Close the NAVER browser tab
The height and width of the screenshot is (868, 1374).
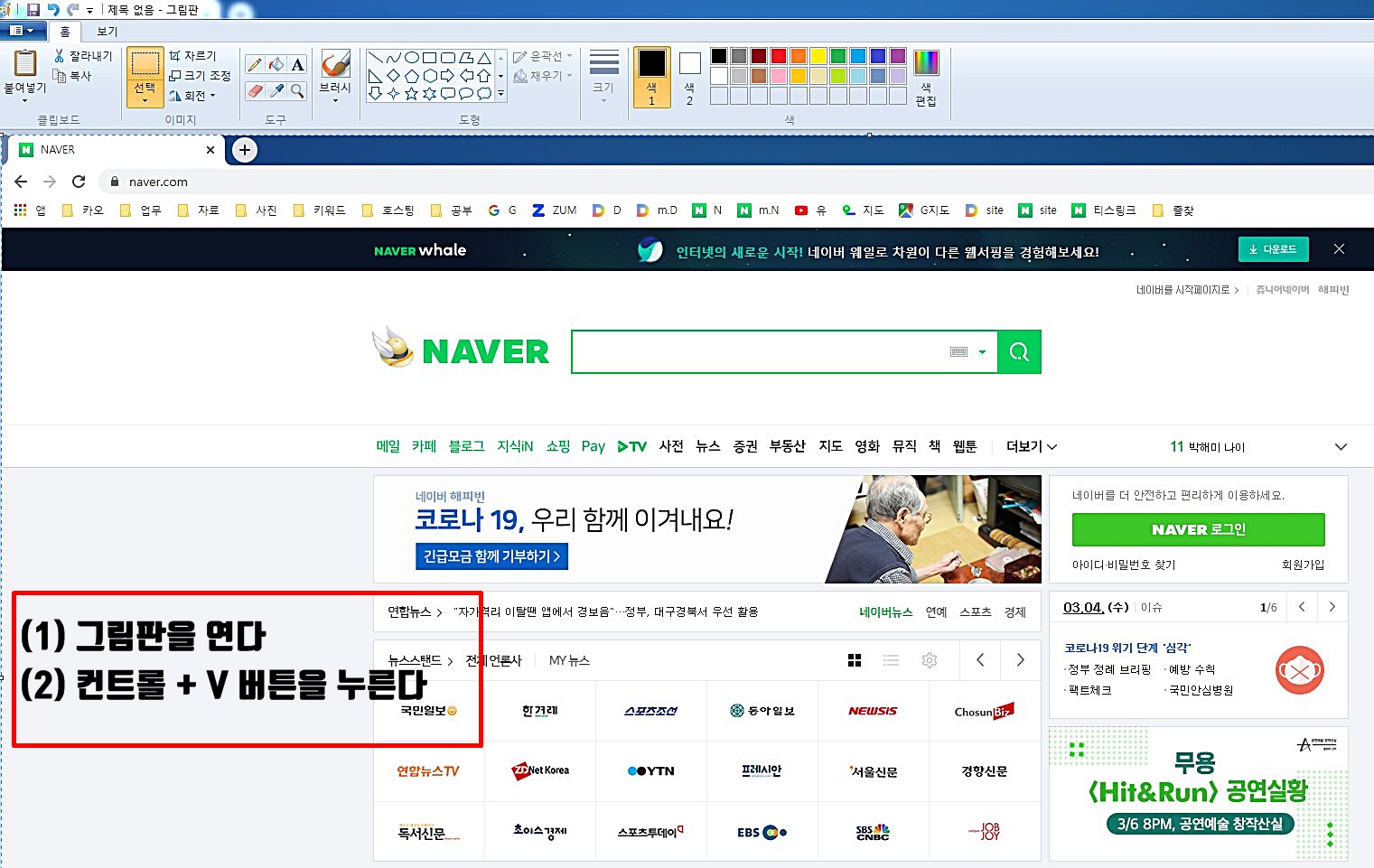click(210, 150)
